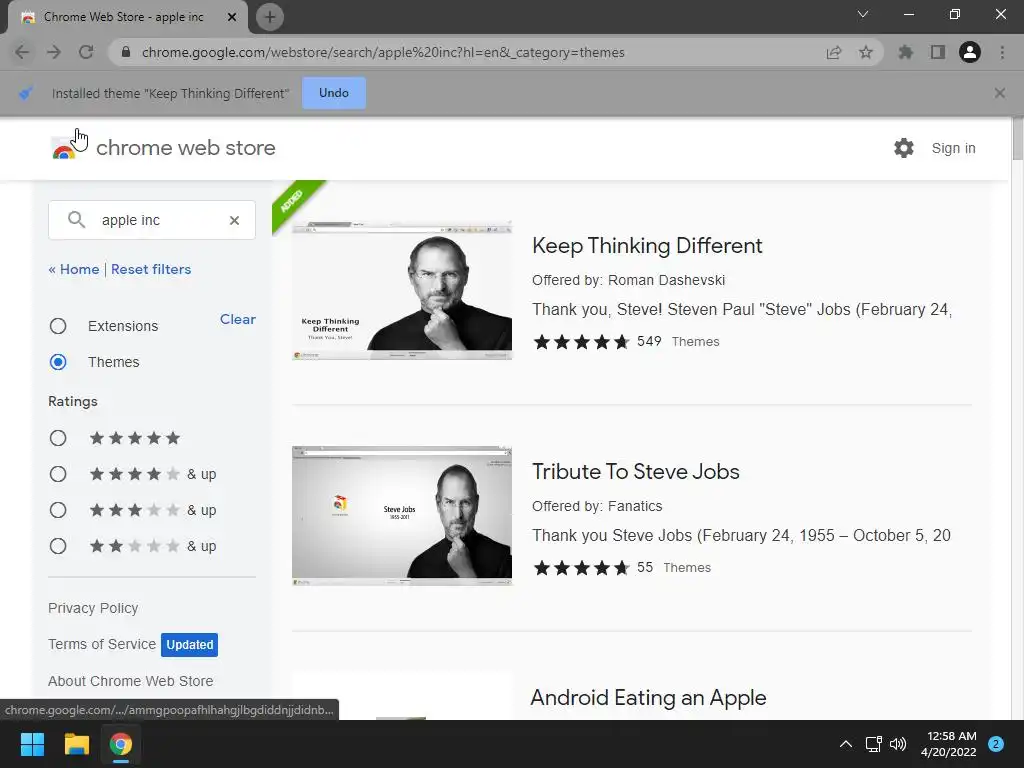Open Keep Thinking Different theme title
The height and width of the screenshot is (768, 1024).
click(647, 246)
